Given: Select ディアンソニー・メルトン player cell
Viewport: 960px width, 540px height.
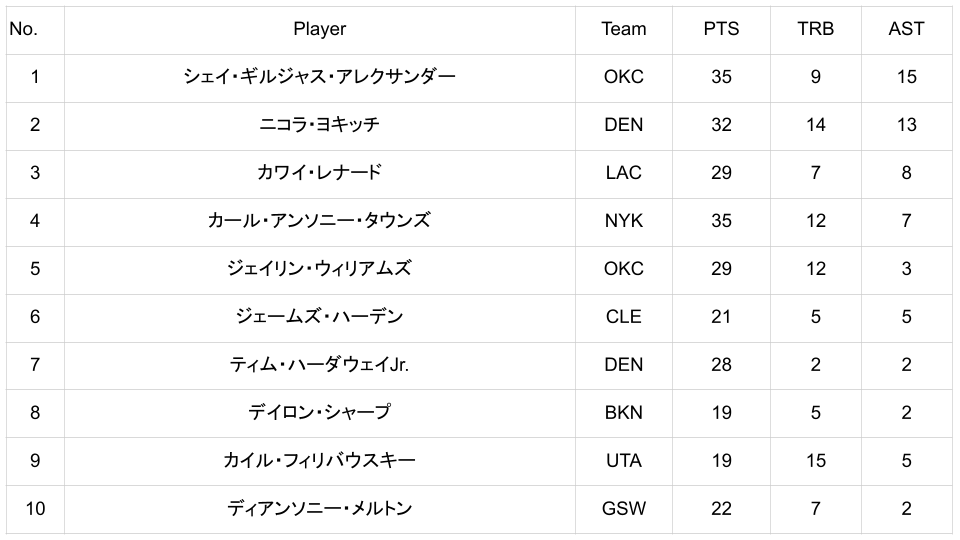Looking at the screenshot, I should [319, 509].
